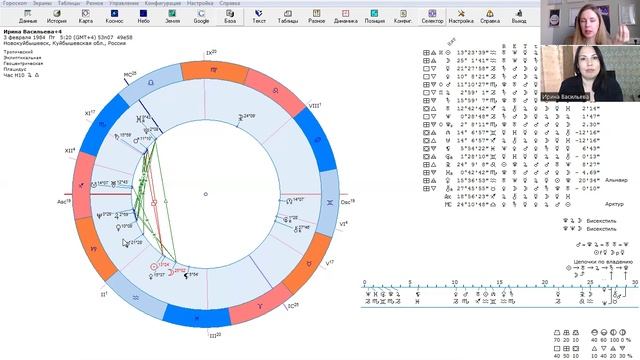Click the Asc label on chart
This screenshot has width=640, height=360.
click(x=64, y=202)
